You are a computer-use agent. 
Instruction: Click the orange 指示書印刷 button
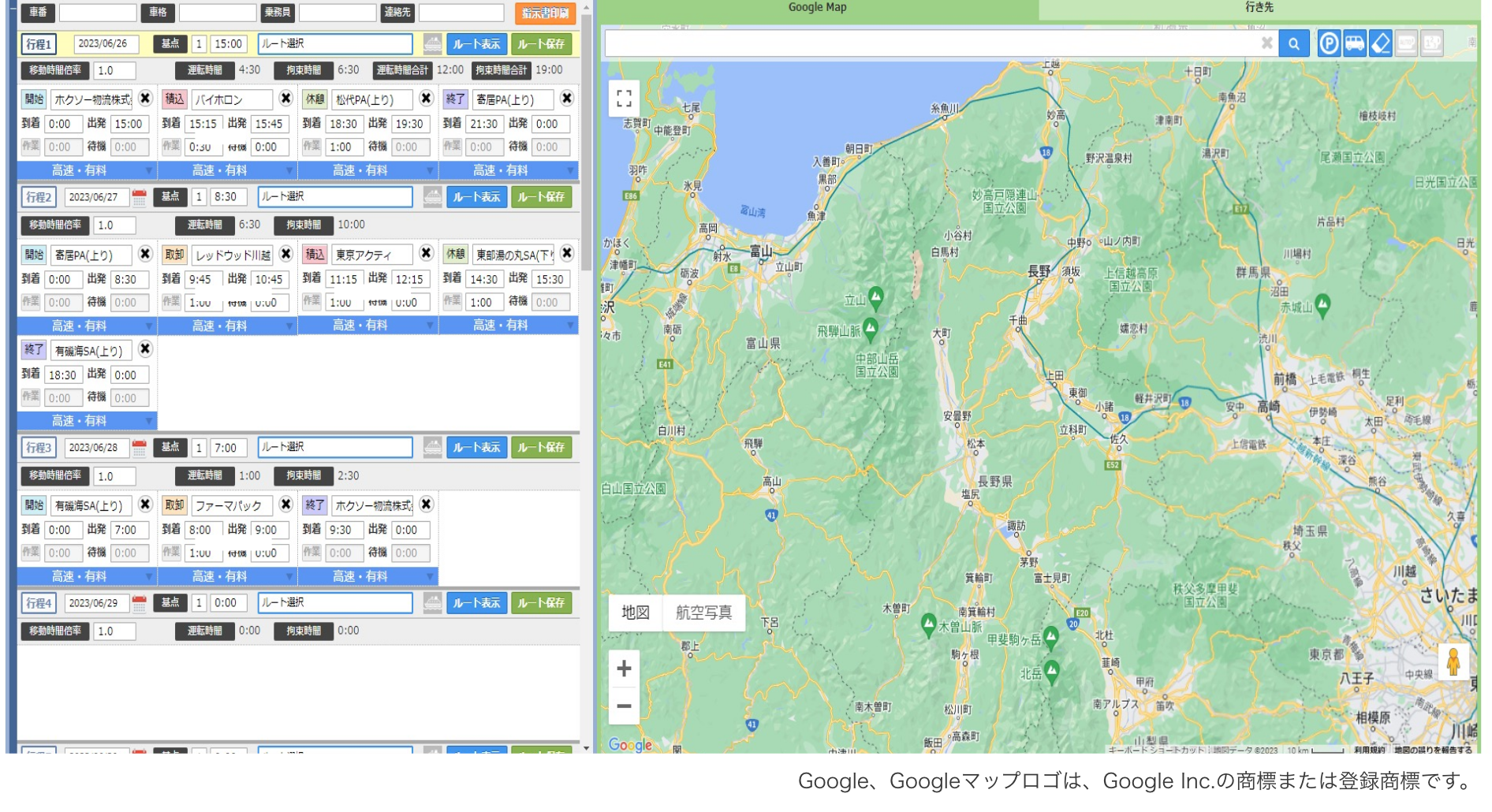pyautogui.click(x=545, y=13)
